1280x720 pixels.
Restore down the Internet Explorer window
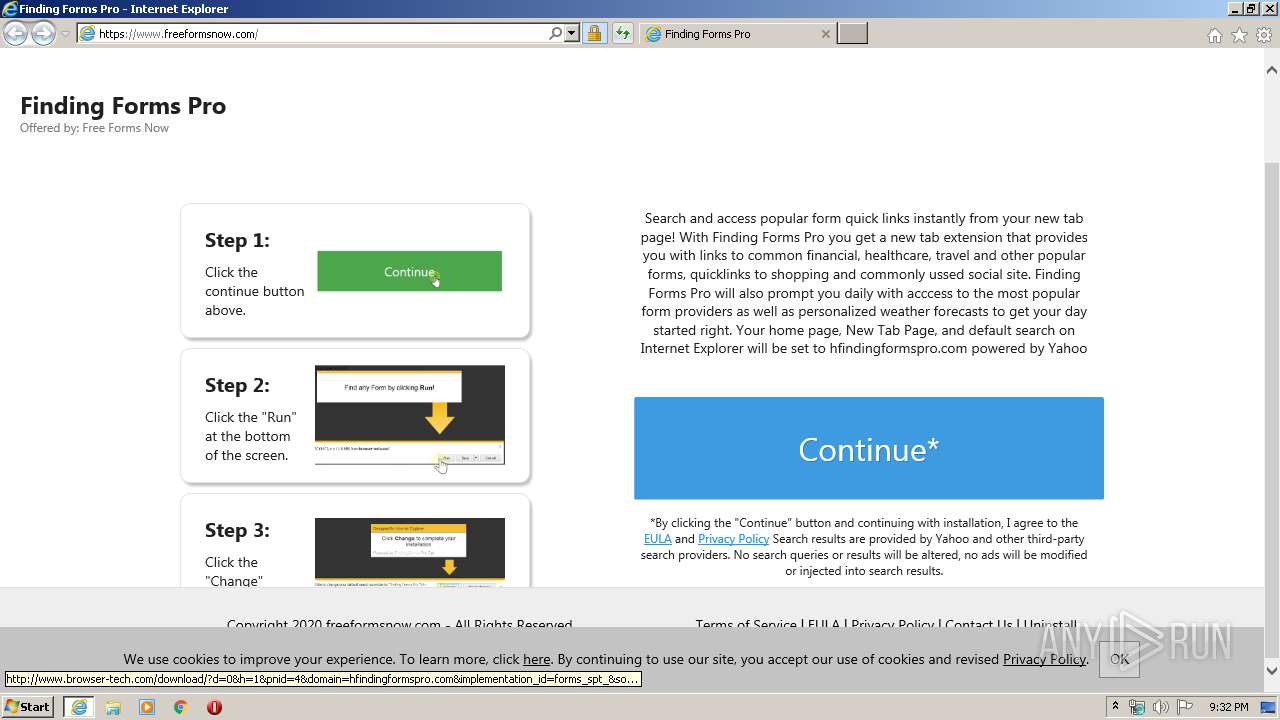[1250, 9]
